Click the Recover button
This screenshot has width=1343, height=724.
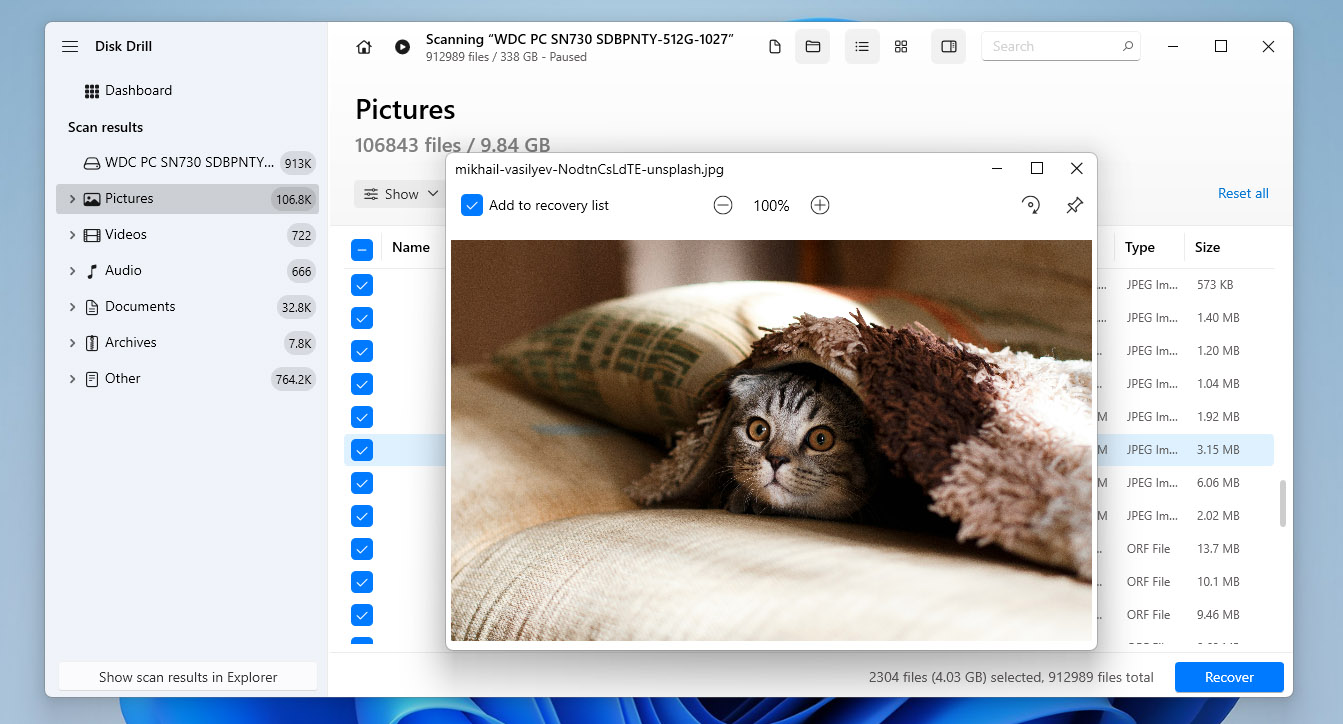tap(1229, 677)
